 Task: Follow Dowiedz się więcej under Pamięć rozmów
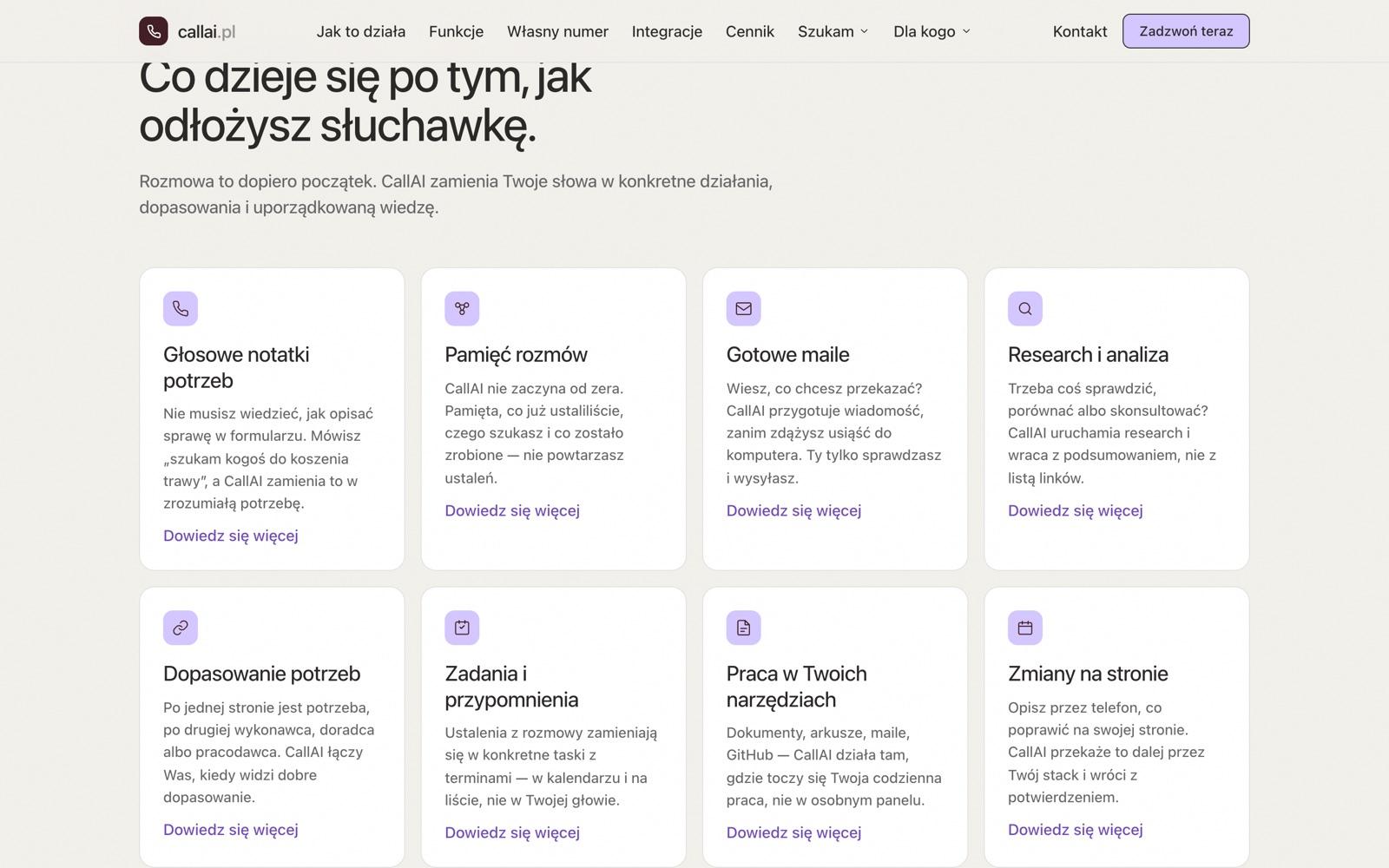click(x=512, y=510)
